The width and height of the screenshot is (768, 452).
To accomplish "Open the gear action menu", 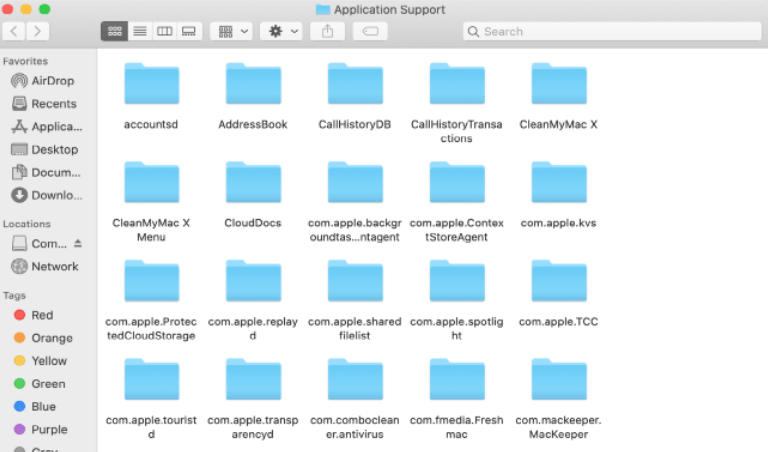I will [282, 31].
